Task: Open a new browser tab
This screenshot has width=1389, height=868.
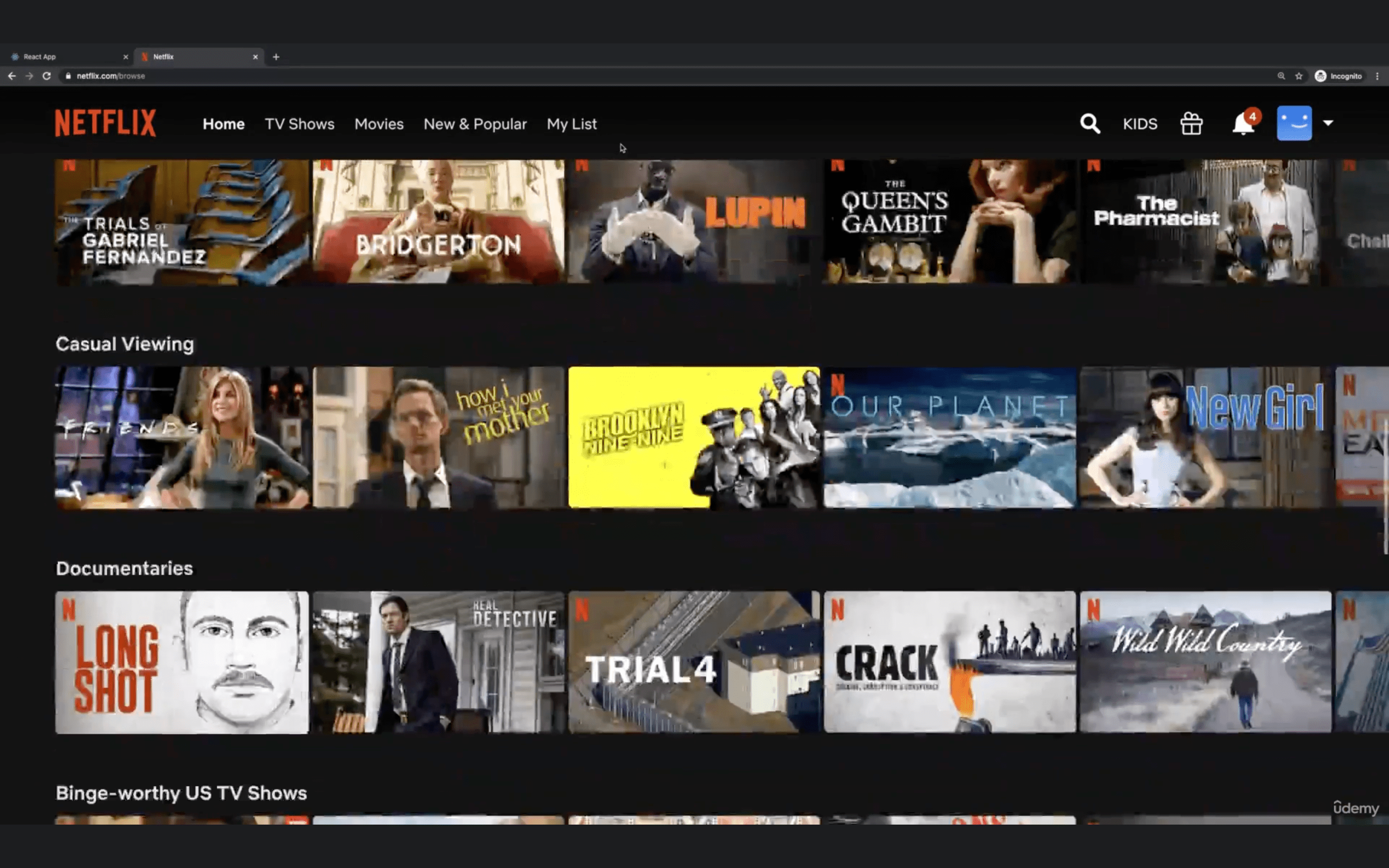Action: click(x=276, y=57)
